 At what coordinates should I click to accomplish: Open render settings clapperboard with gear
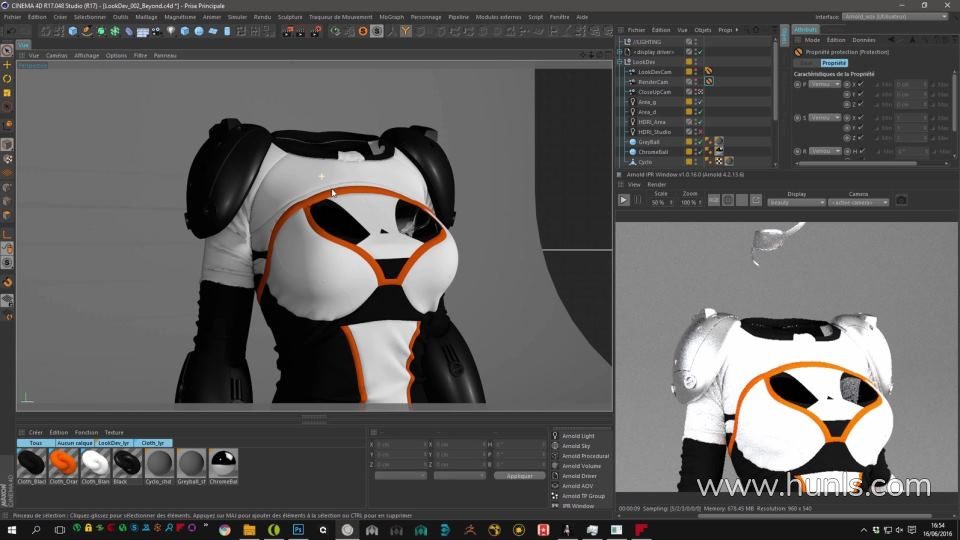click(x=315, y=31)
